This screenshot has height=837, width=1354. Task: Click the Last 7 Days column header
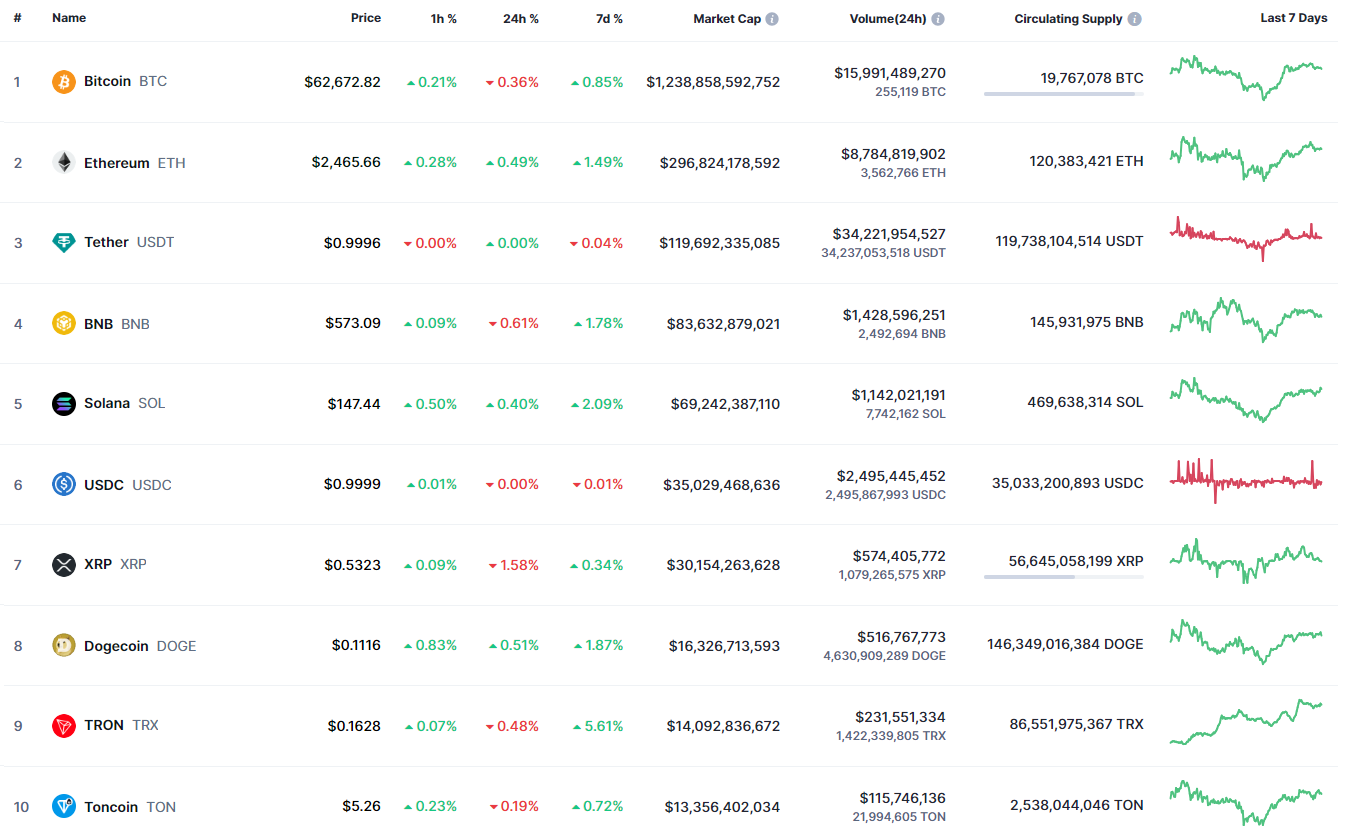(1294, 18)
